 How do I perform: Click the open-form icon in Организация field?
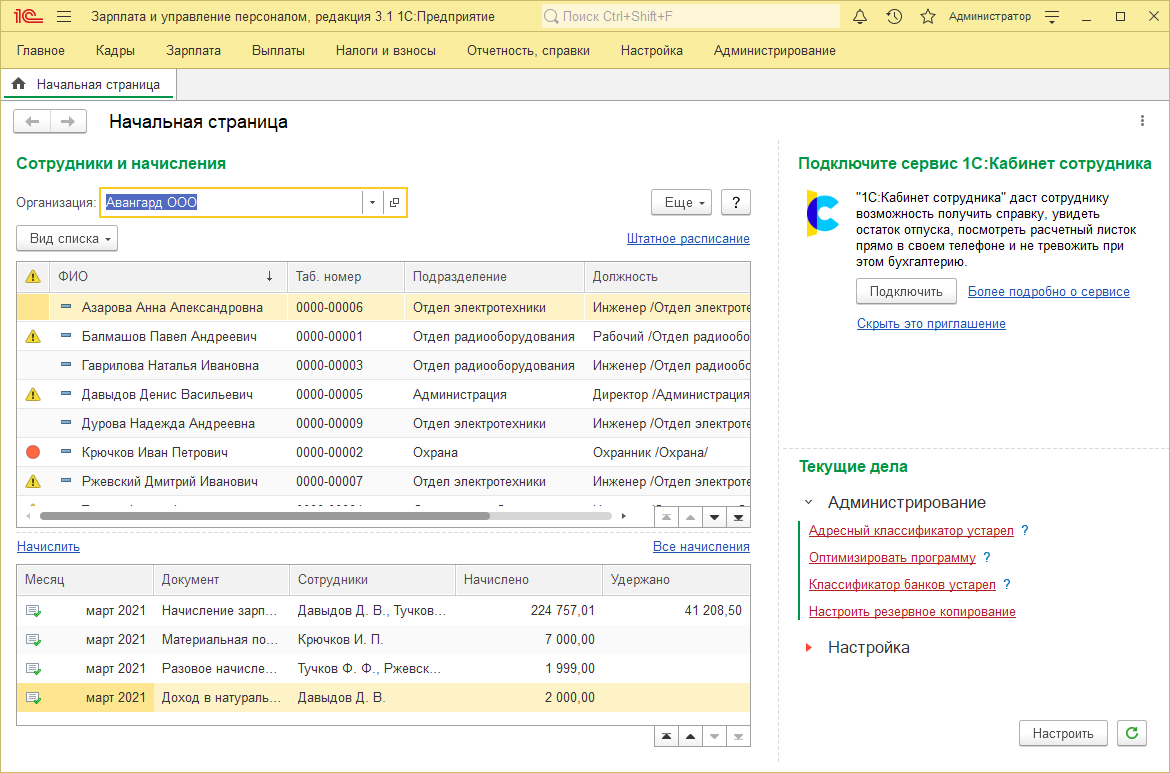point(395,203)
